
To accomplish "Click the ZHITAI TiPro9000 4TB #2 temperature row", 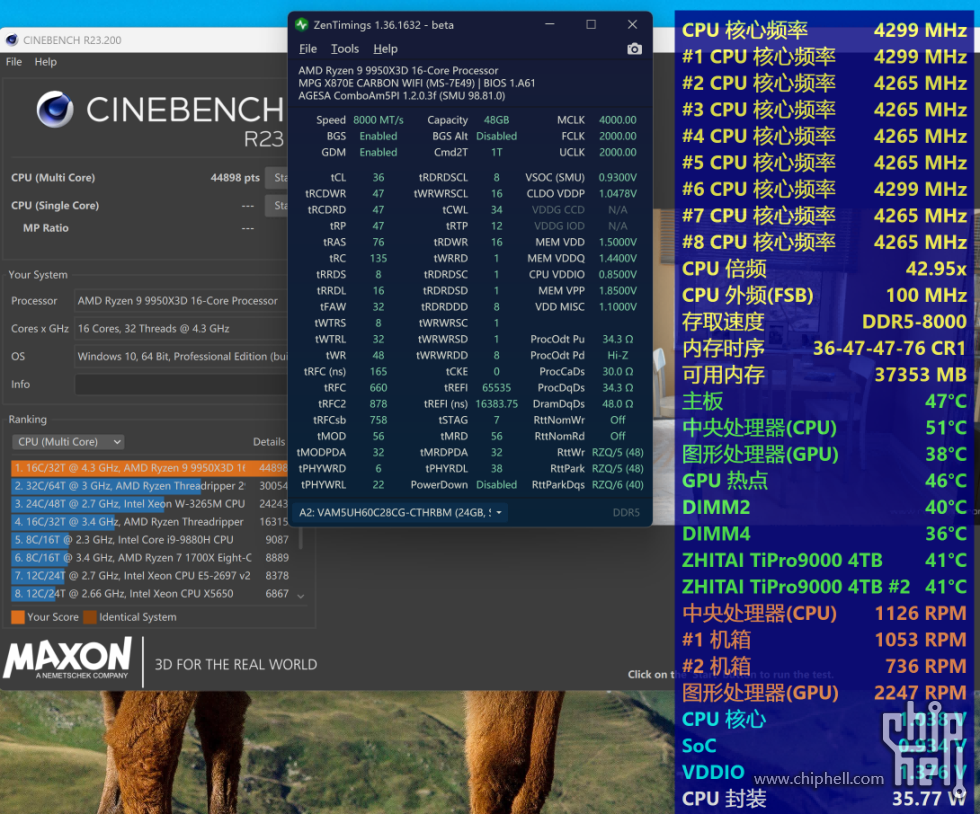I will click(x=824, y=586).
